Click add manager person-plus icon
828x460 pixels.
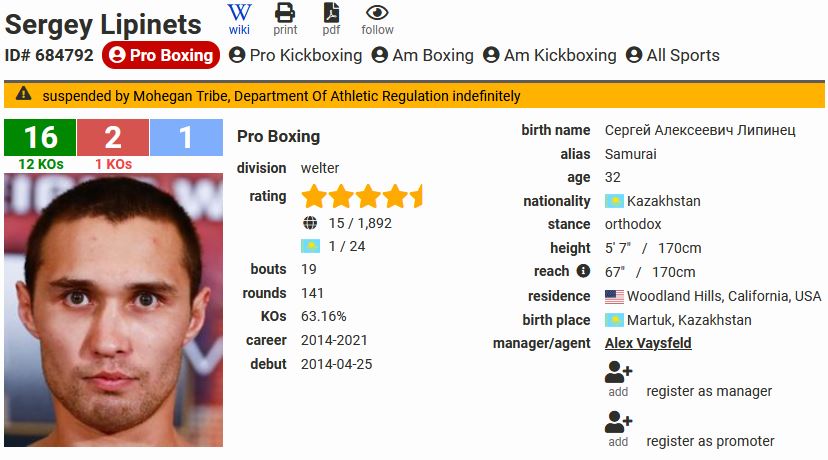[618, 373]
